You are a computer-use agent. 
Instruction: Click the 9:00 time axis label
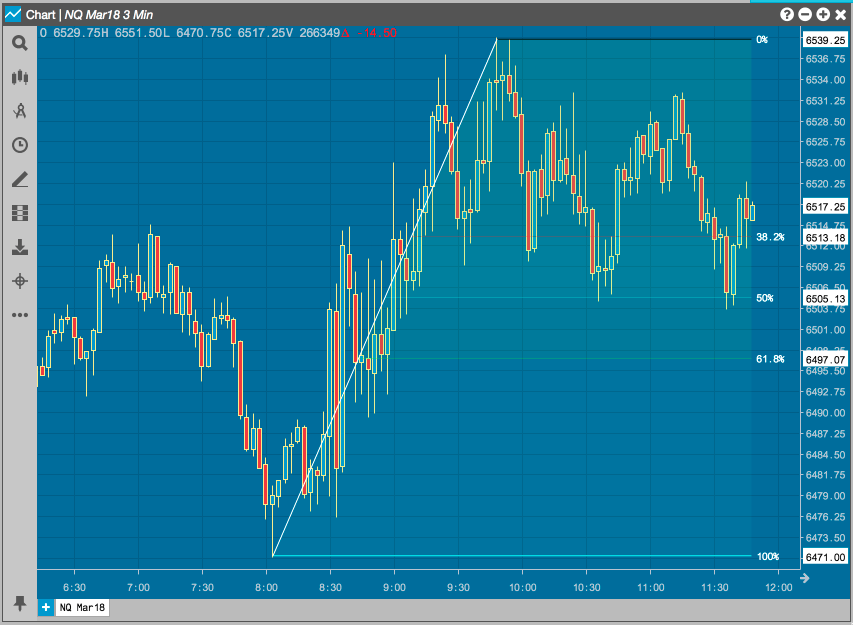pos(394,587)
